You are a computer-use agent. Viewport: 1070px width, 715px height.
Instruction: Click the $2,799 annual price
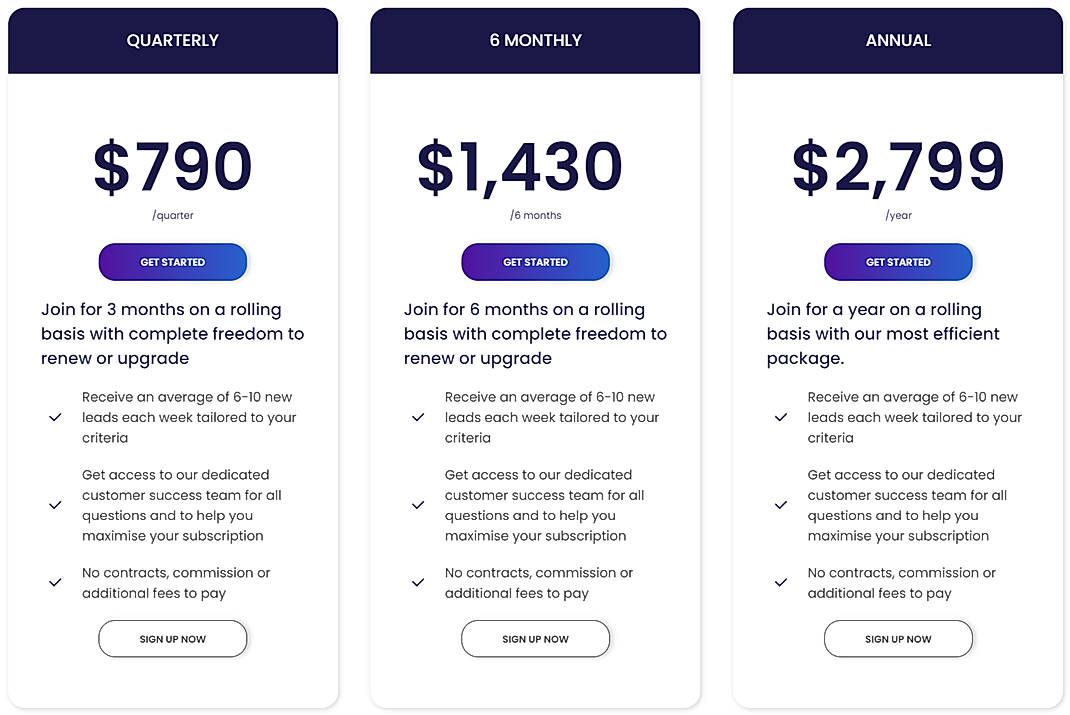(x=897, y=165)
